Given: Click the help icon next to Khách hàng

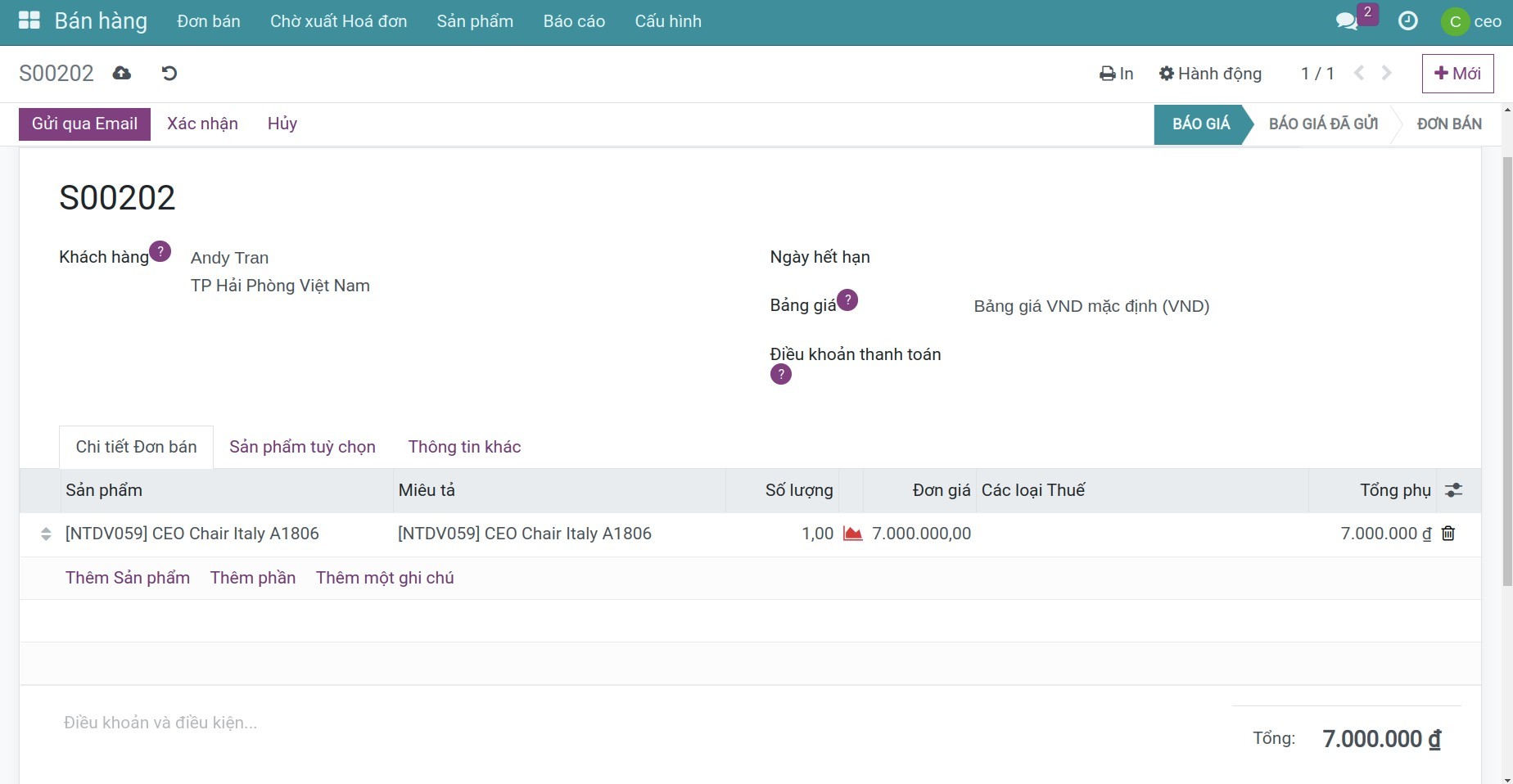Looking at the screenshot, I should point(160,251).
